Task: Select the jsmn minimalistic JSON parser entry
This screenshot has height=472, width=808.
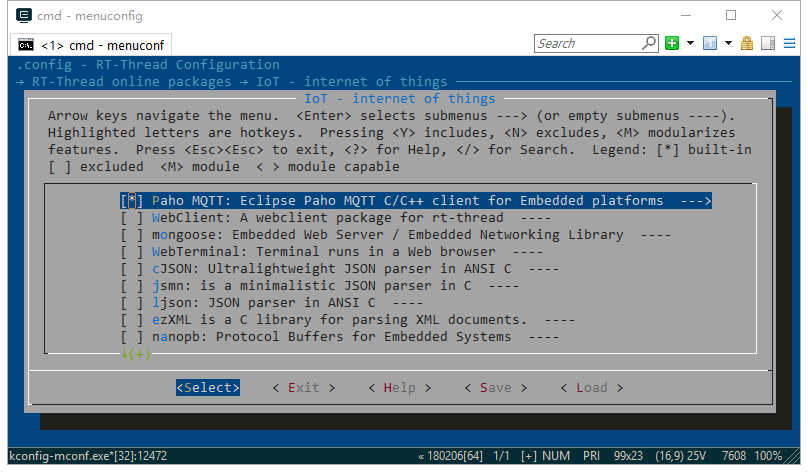Action: pyautogui.click(x=312, y=285)
